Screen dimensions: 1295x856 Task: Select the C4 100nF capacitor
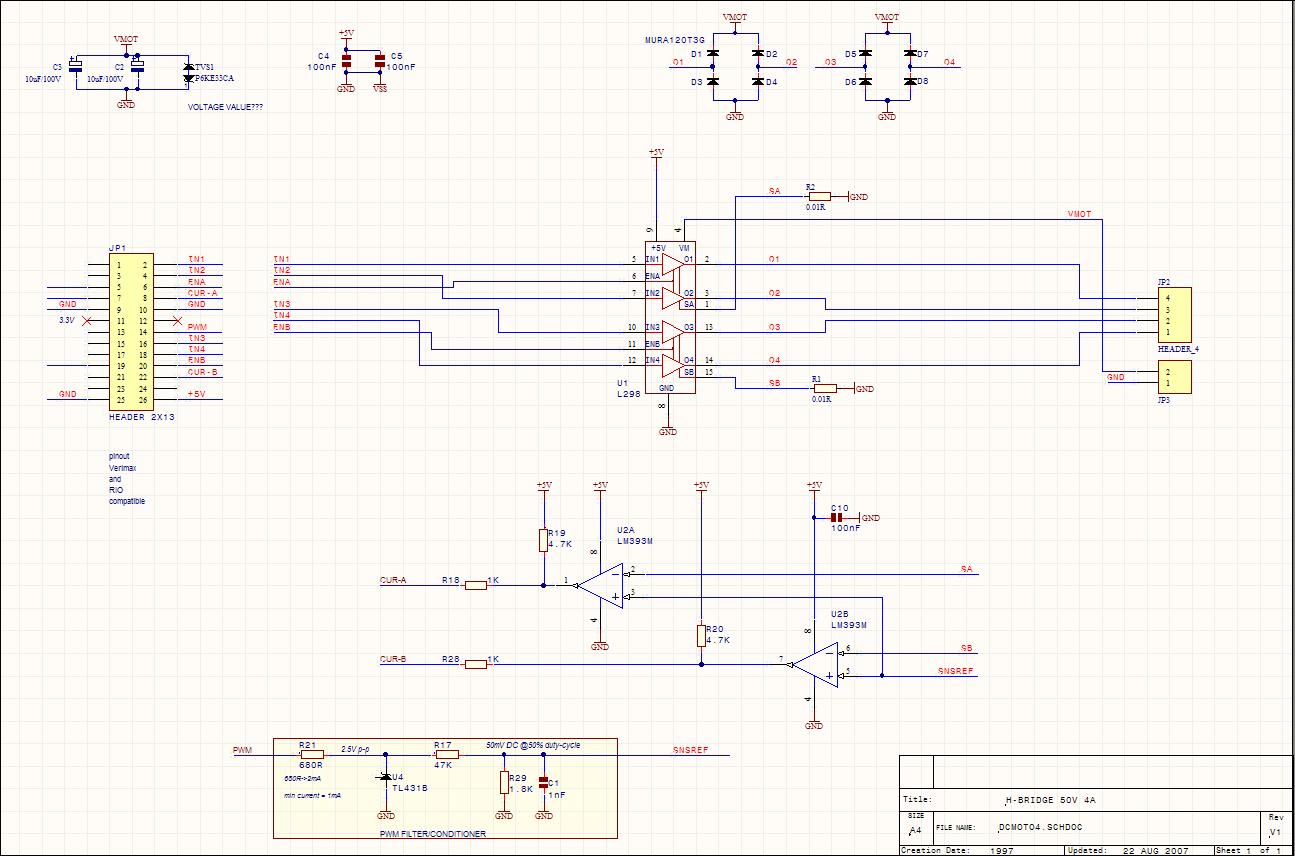click(346, 61)
